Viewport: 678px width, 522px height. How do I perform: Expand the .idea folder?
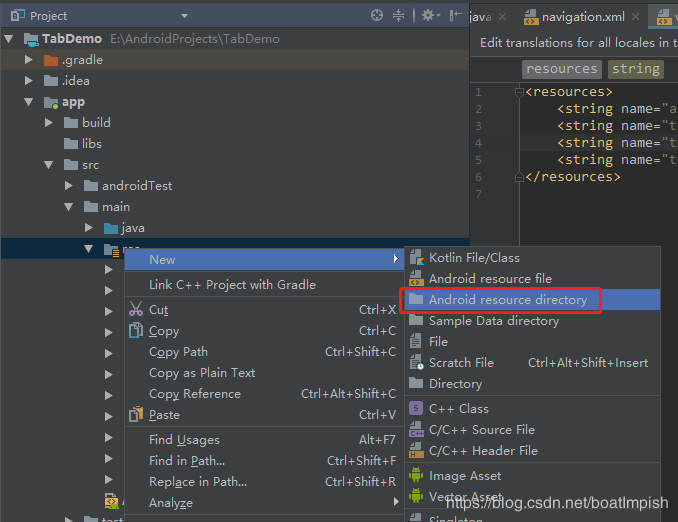click(x=29, y=80)
